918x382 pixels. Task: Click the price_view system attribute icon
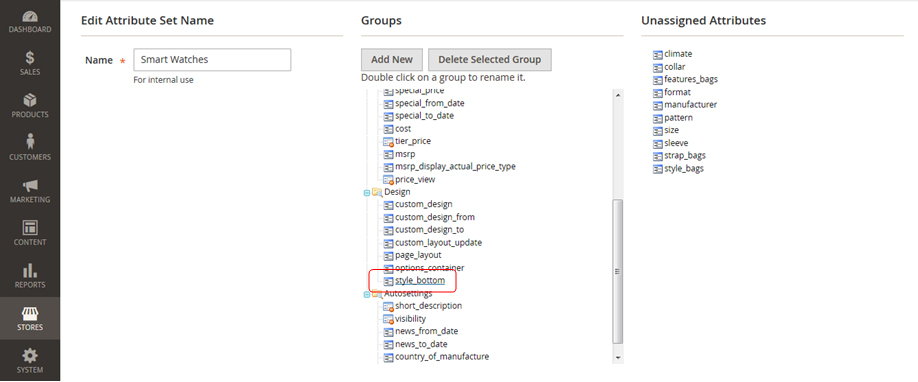click(388, 180)
